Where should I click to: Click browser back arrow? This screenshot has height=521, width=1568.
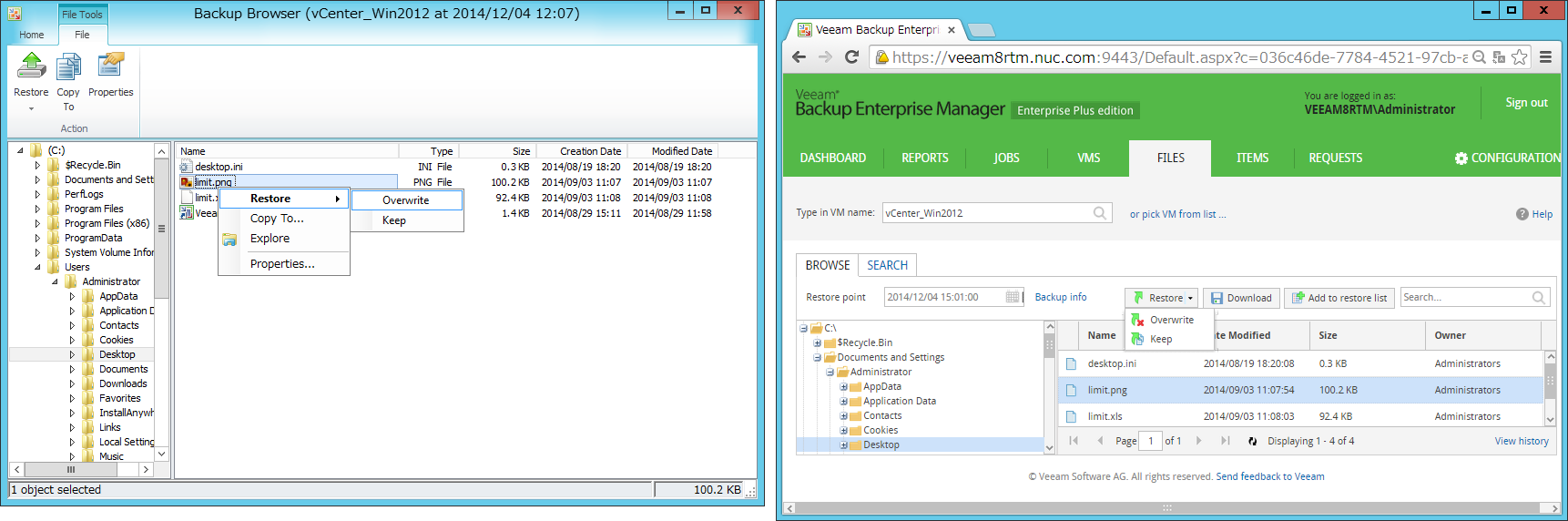point(799,57)
